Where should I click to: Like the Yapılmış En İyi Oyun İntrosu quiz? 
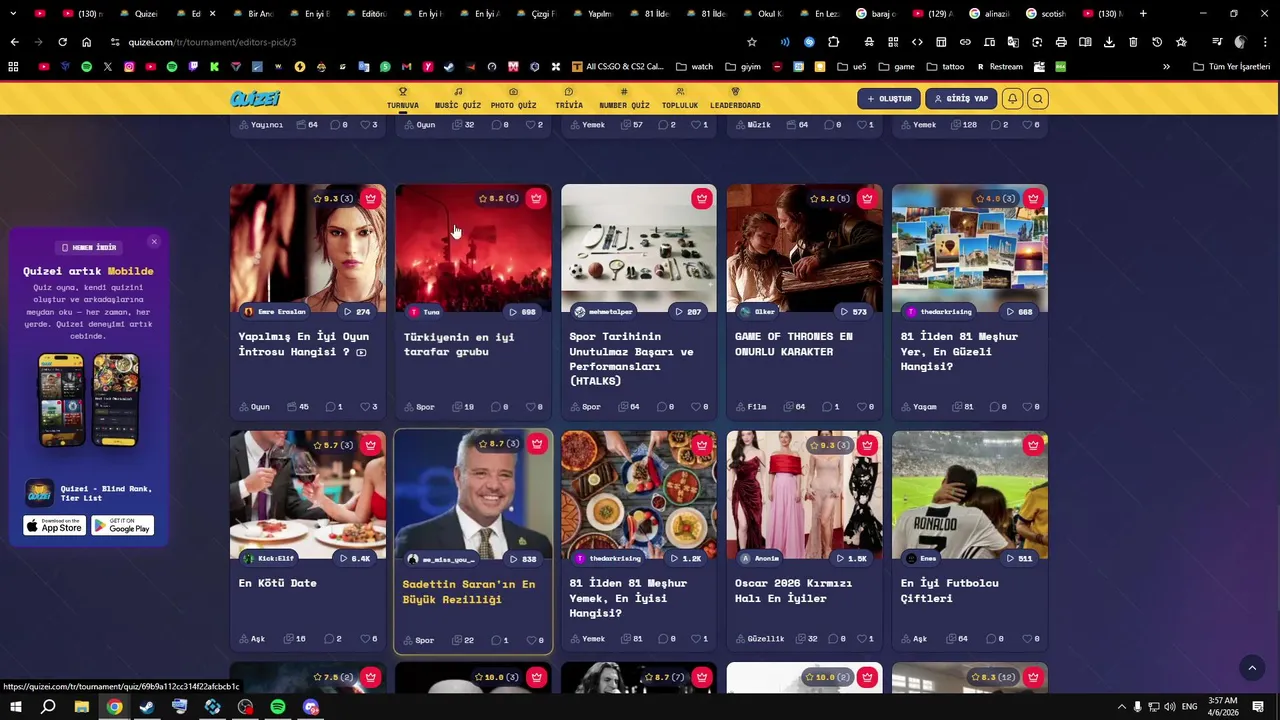tap(369, 407)
